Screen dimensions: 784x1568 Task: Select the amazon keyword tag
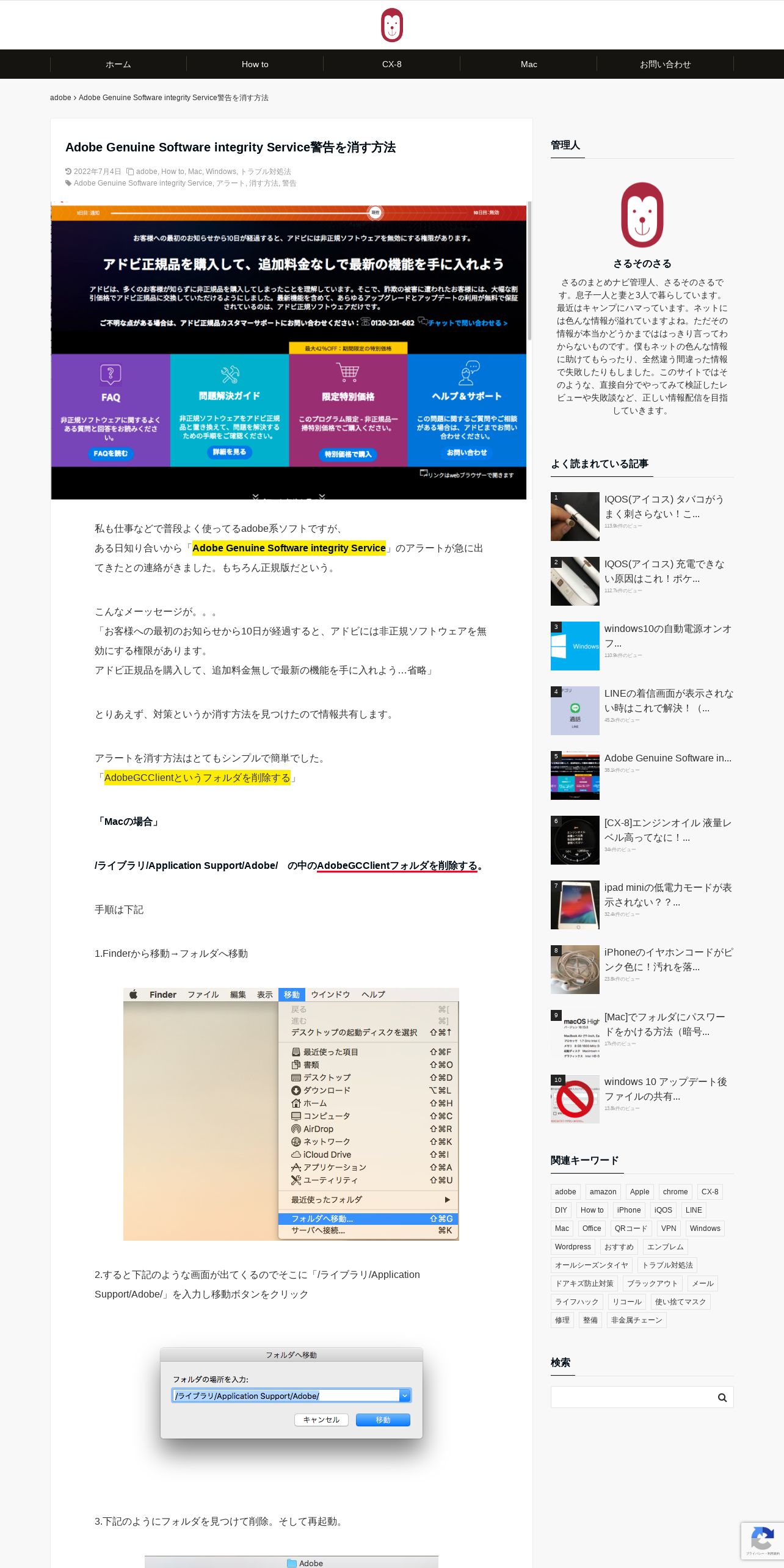click(x=603, y=1192)
